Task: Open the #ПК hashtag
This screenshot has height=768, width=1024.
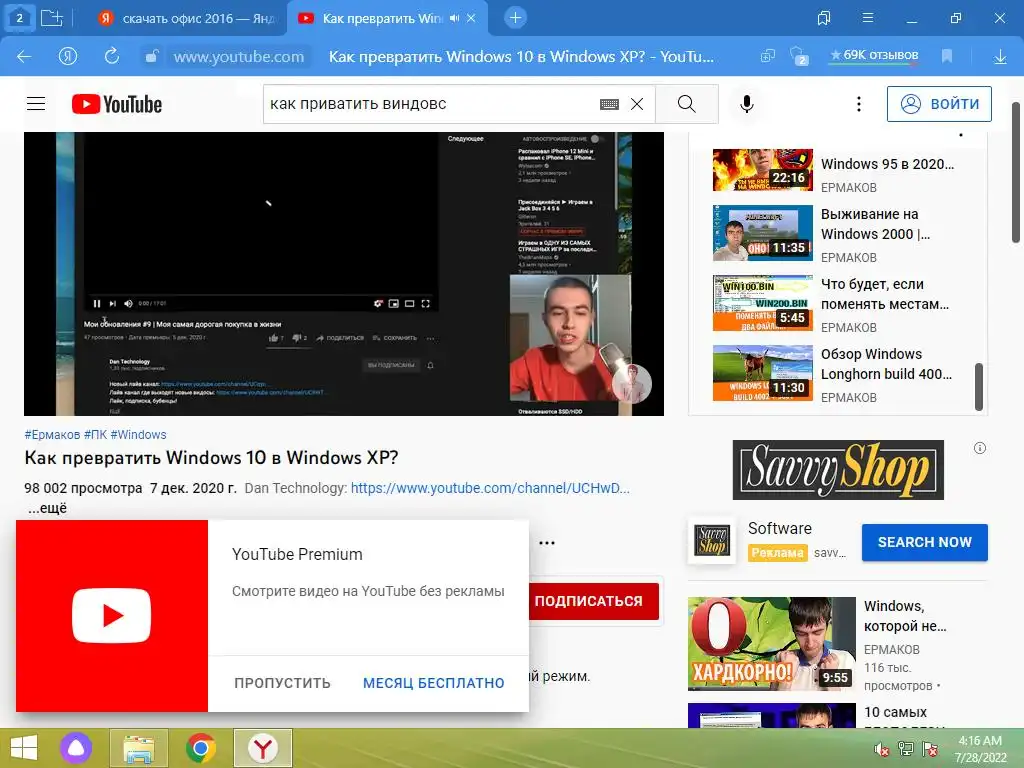Action: tap(95, 435)
